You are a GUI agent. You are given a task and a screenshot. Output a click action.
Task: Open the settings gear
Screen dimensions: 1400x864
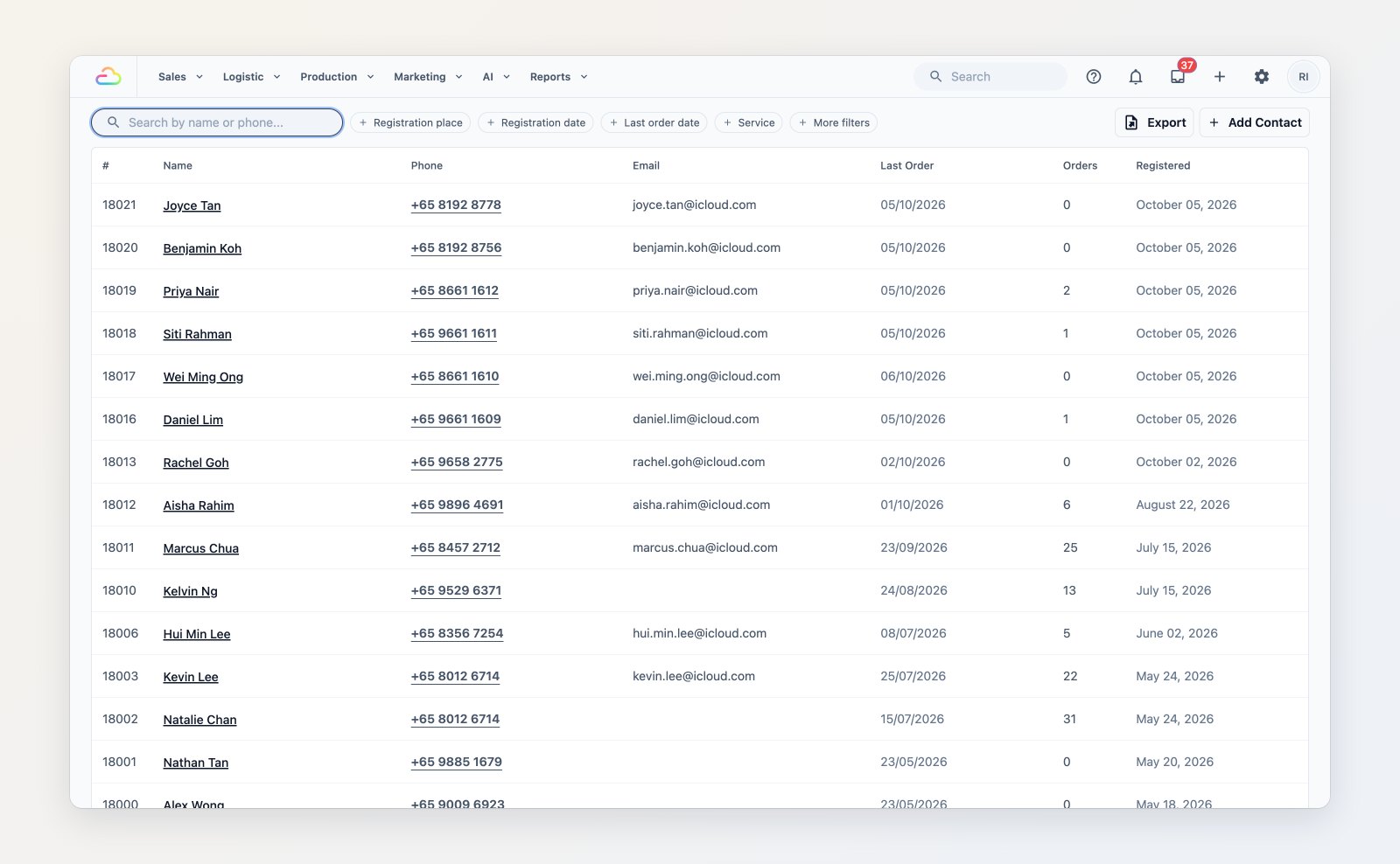1262,77
